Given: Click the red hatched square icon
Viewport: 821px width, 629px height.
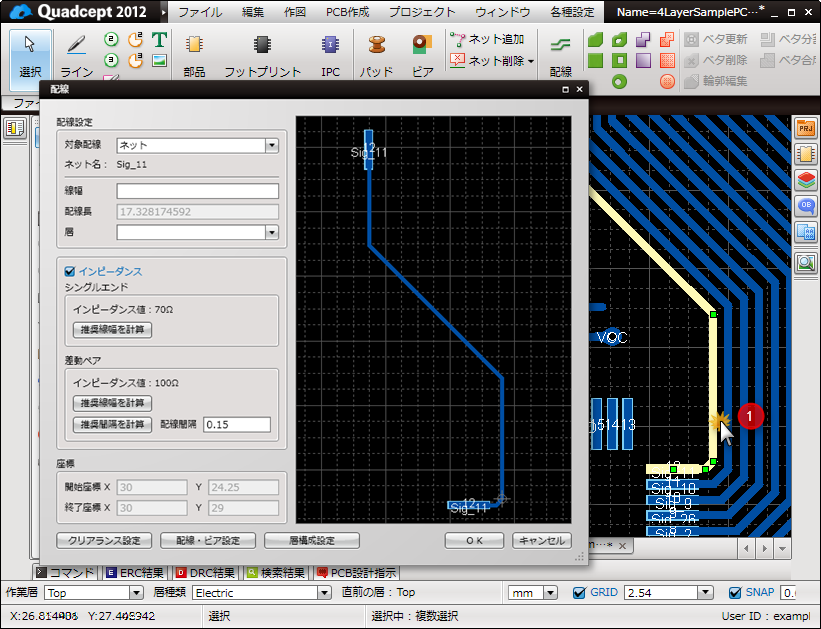Looking at the screenshot, I should click(667, 61).
